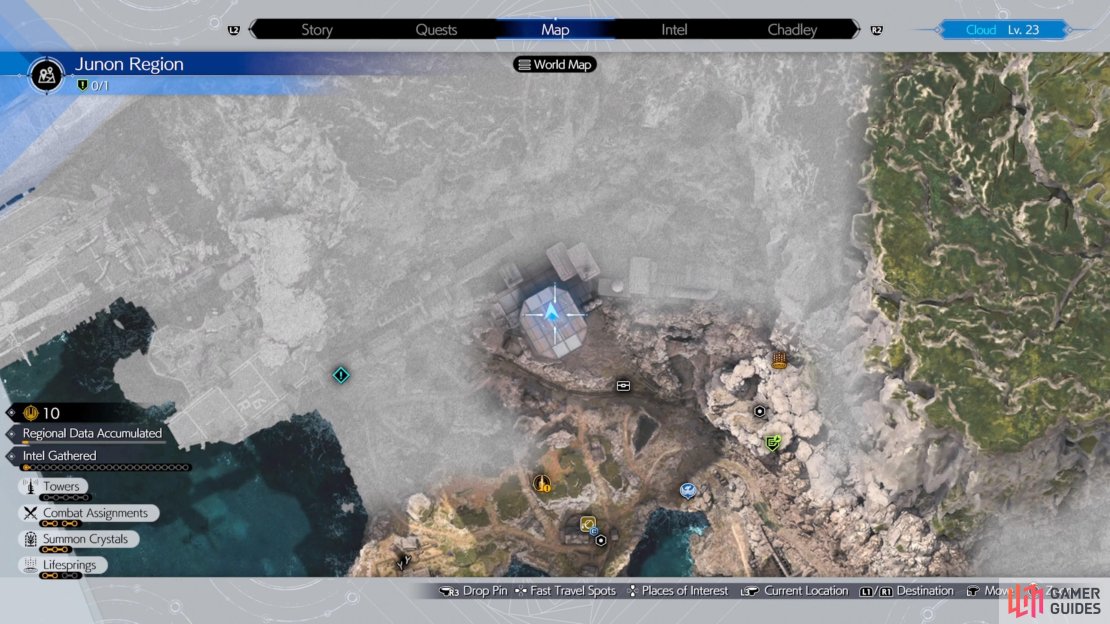Select the green quest marker on the map
1110x624 pixels.
coord(773,443)
